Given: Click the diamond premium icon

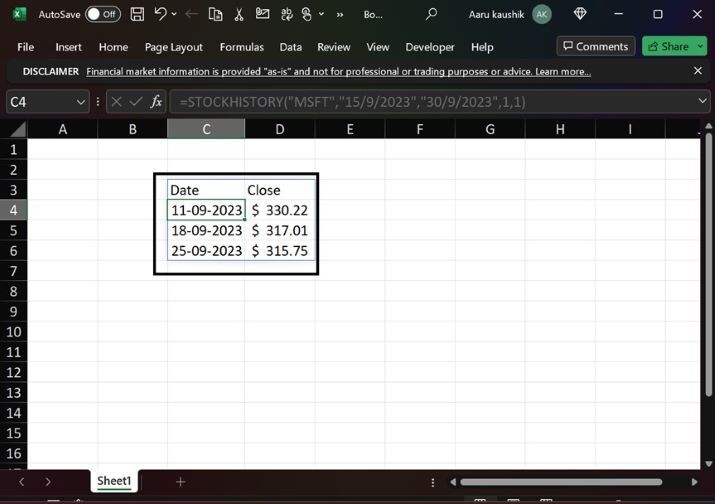Looking at the screenshot, I should coord(580,14).
